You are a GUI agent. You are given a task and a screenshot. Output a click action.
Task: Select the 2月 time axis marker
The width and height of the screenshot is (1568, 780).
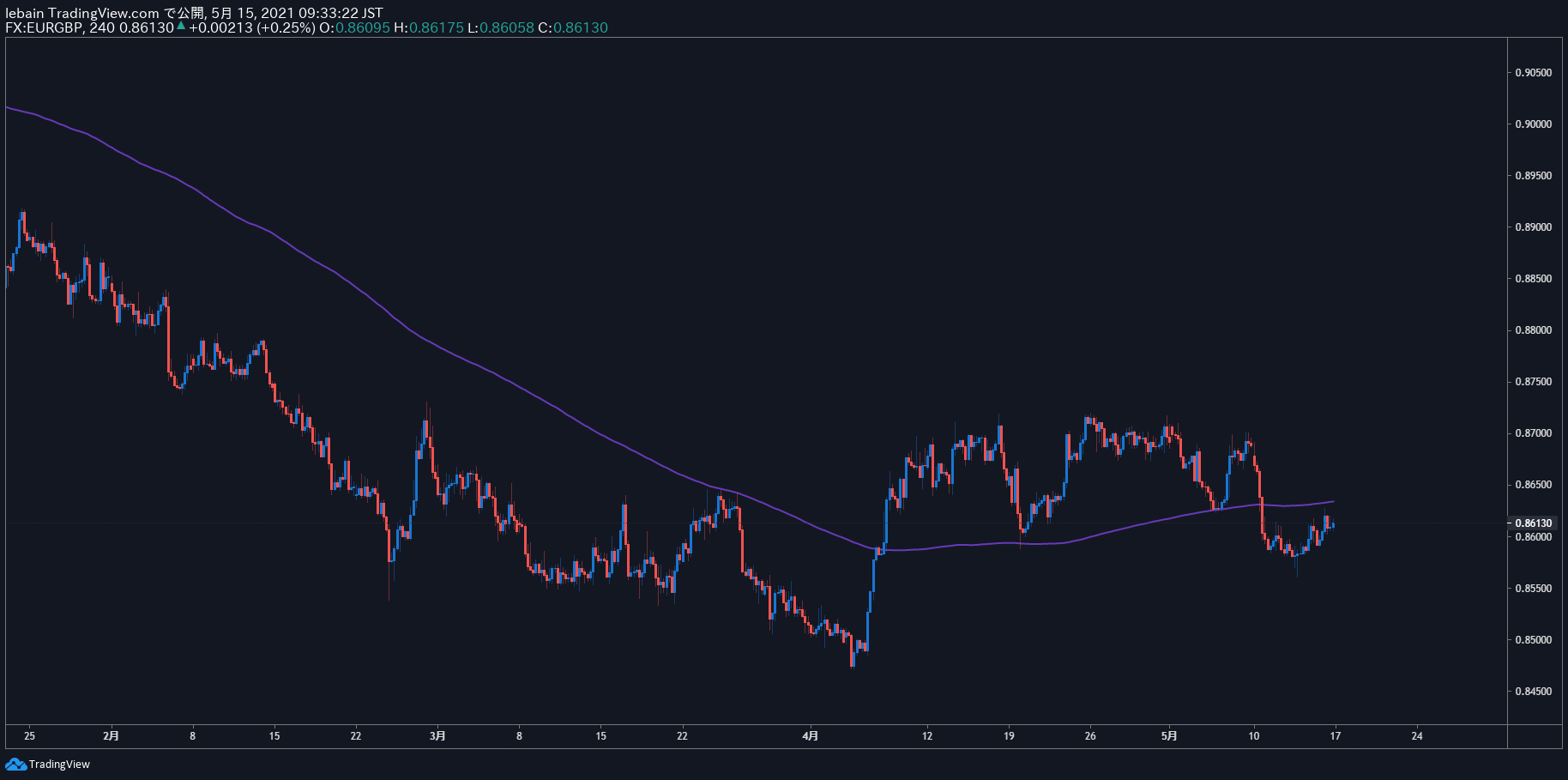click(x=111, y=735)
